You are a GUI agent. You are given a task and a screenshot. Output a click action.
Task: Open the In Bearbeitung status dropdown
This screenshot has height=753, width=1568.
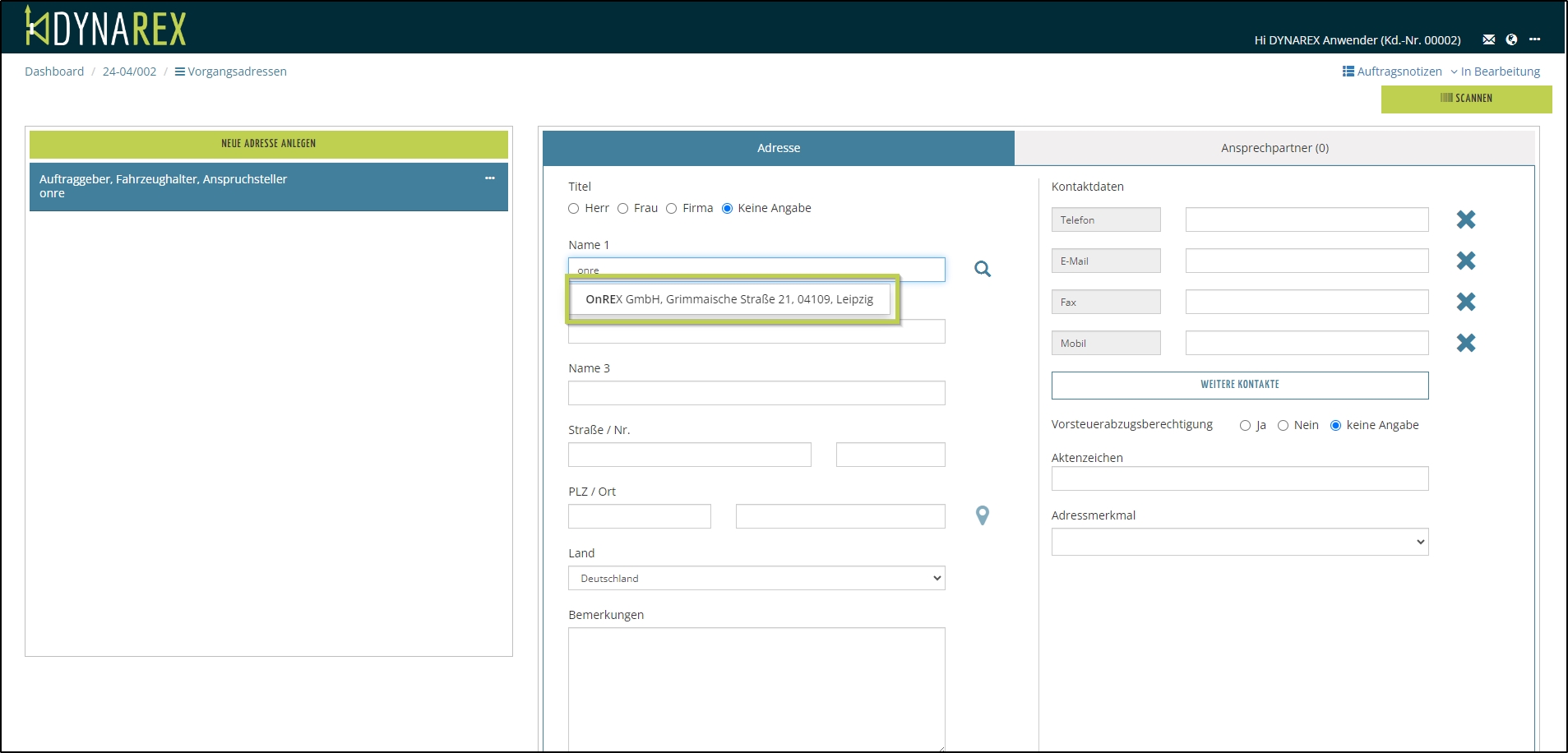[x=1495, y=72]
